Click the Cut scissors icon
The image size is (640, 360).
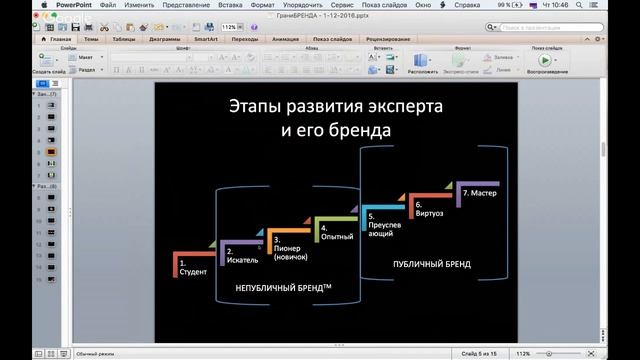point(104,27)
